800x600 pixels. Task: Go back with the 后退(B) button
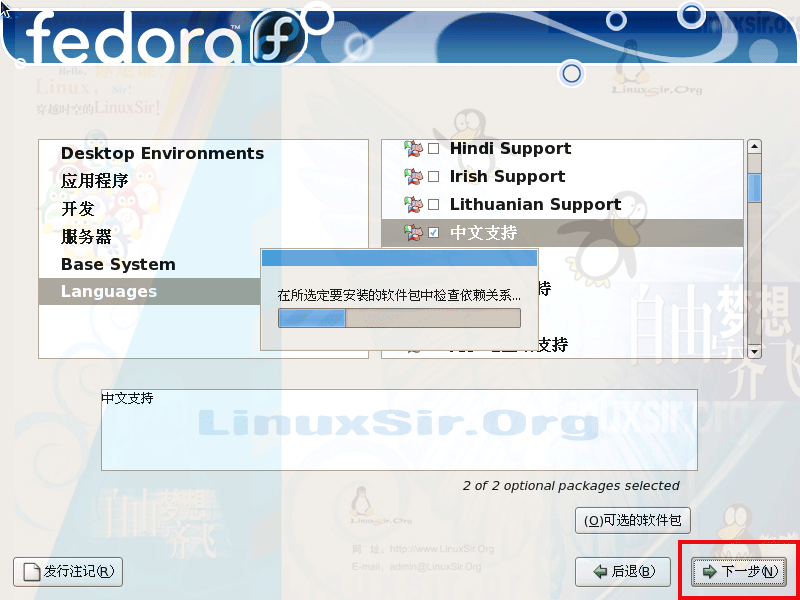pos(623,572)
